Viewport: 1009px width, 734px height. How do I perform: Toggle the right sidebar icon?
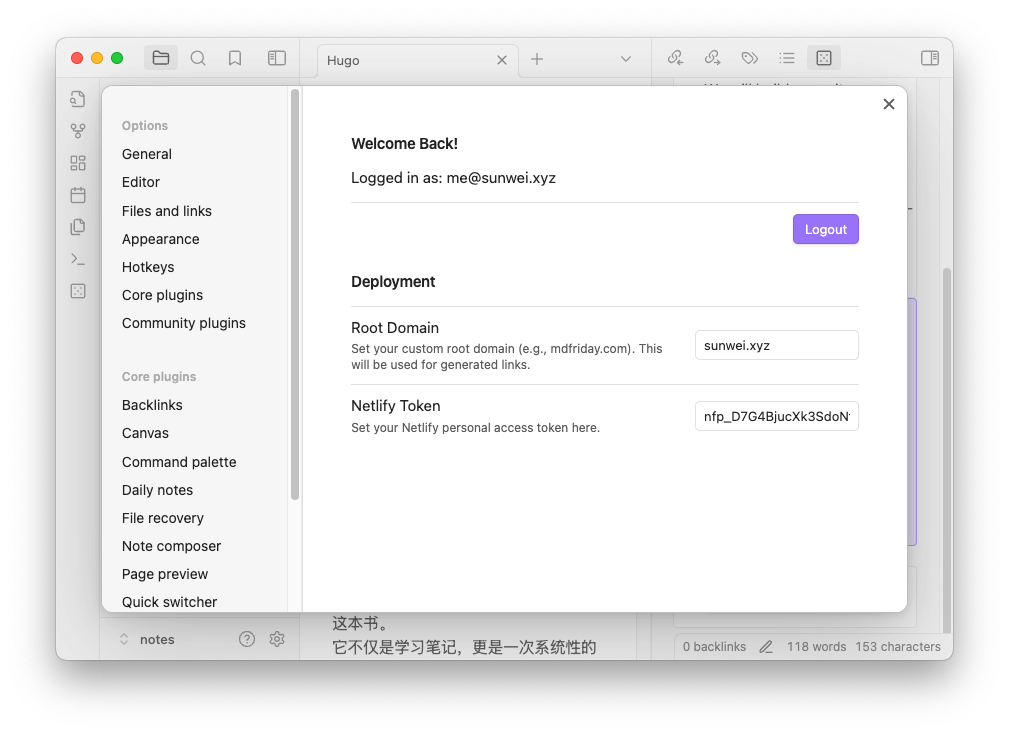click(930, 59)
